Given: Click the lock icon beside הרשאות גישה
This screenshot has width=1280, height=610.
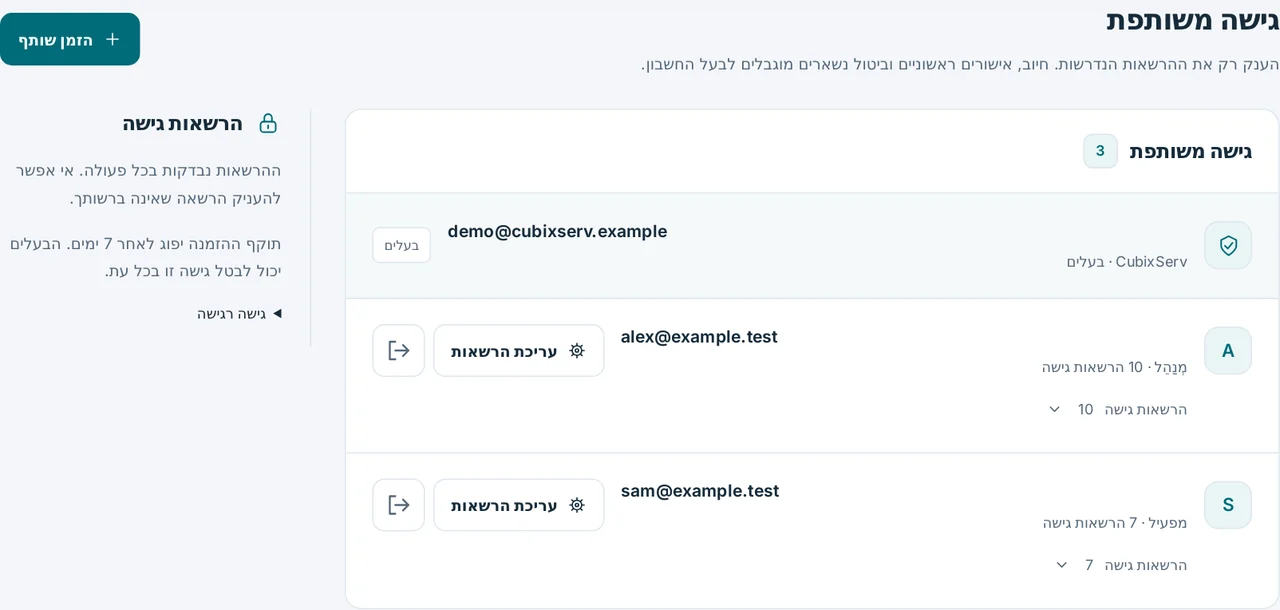Looking at the screenshot, I should point(268,123).
